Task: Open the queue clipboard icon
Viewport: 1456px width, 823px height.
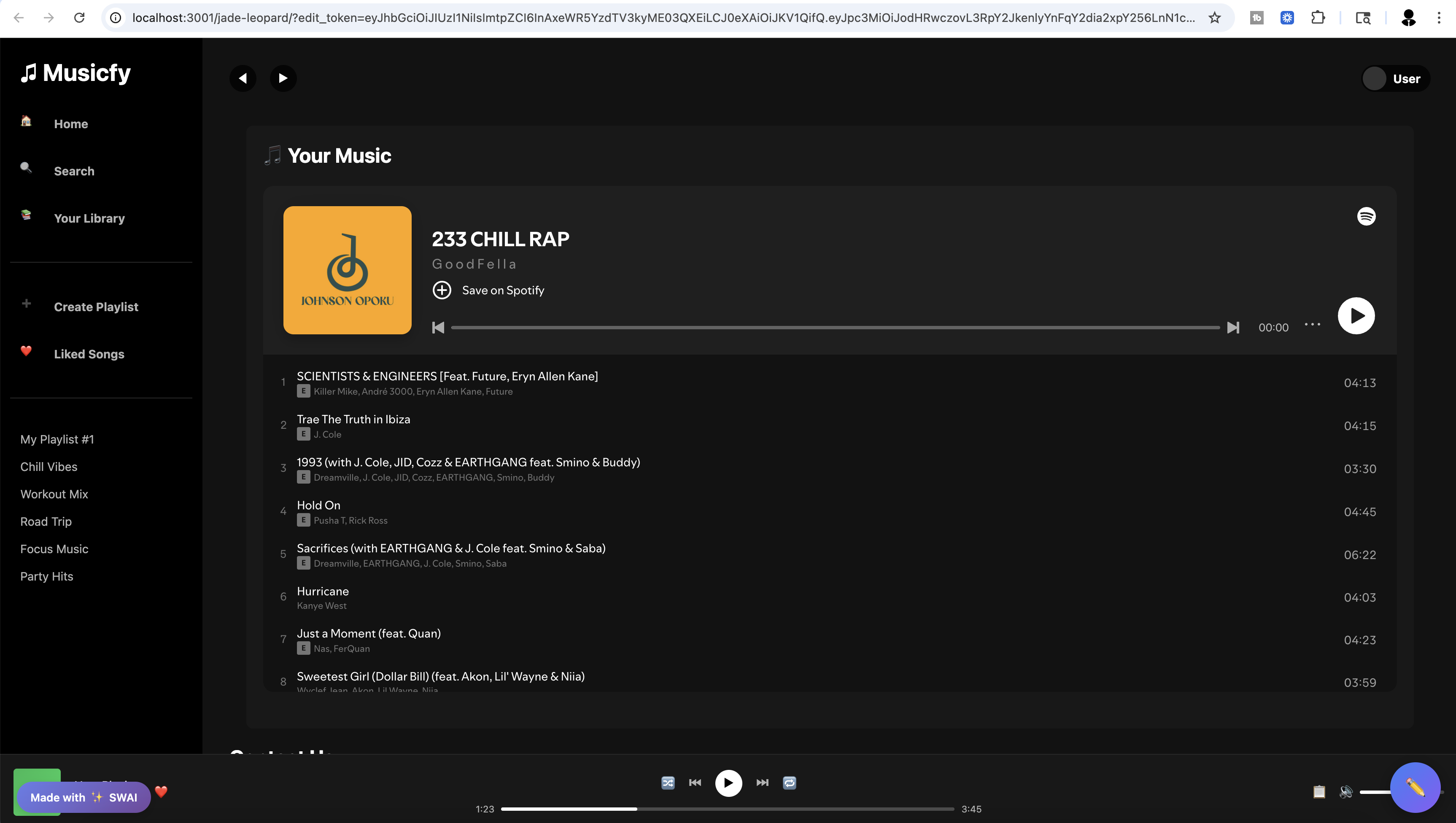Action: [1318, 792]
